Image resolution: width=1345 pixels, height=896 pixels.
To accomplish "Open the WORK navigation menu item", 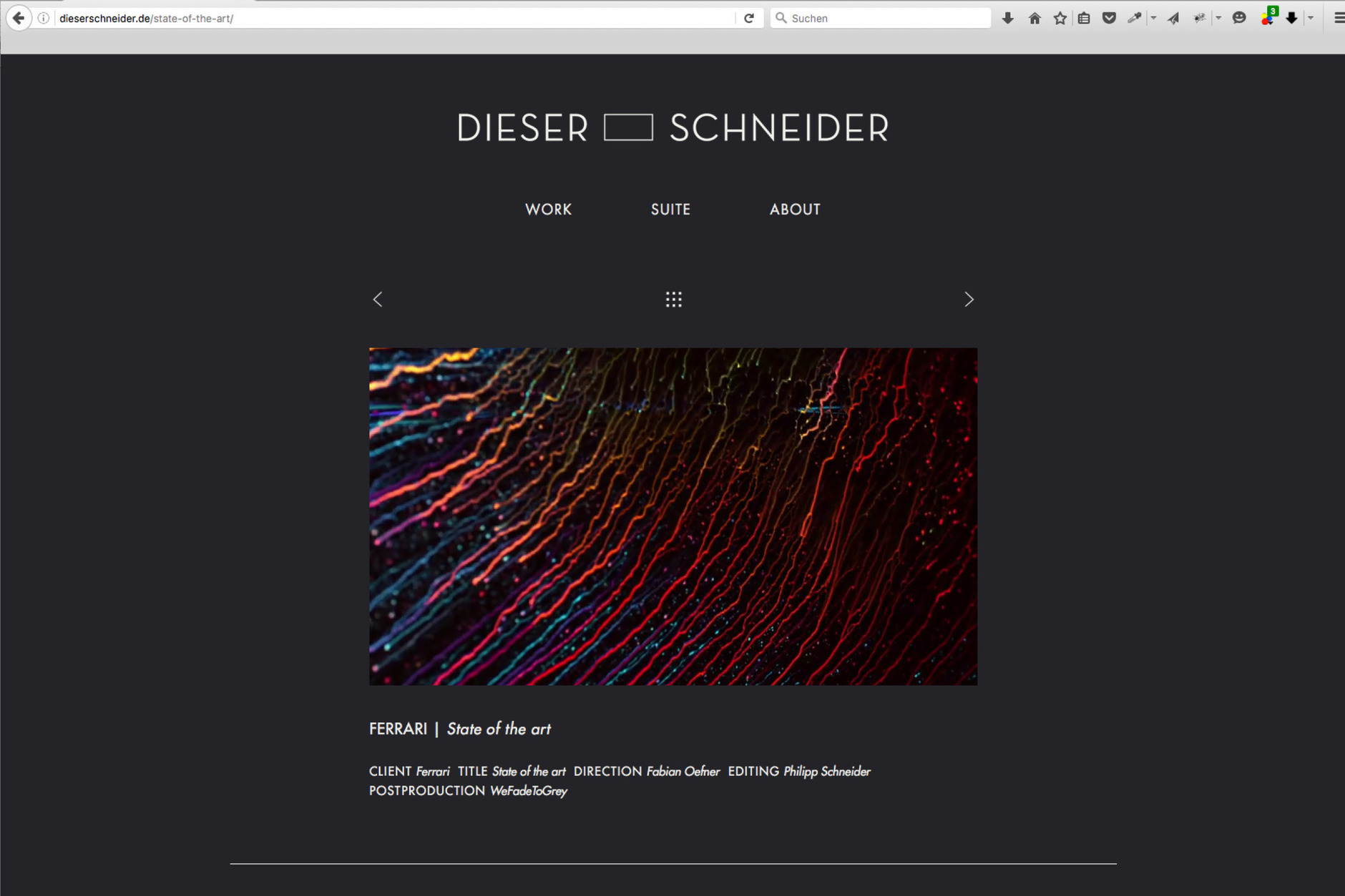I will tap(548, 210).
